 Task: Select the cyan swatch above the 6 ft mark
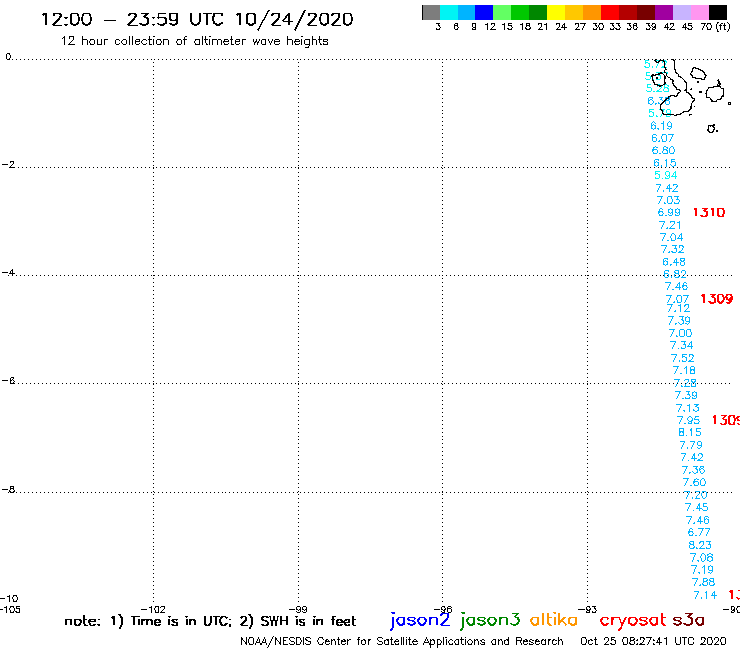449,12
